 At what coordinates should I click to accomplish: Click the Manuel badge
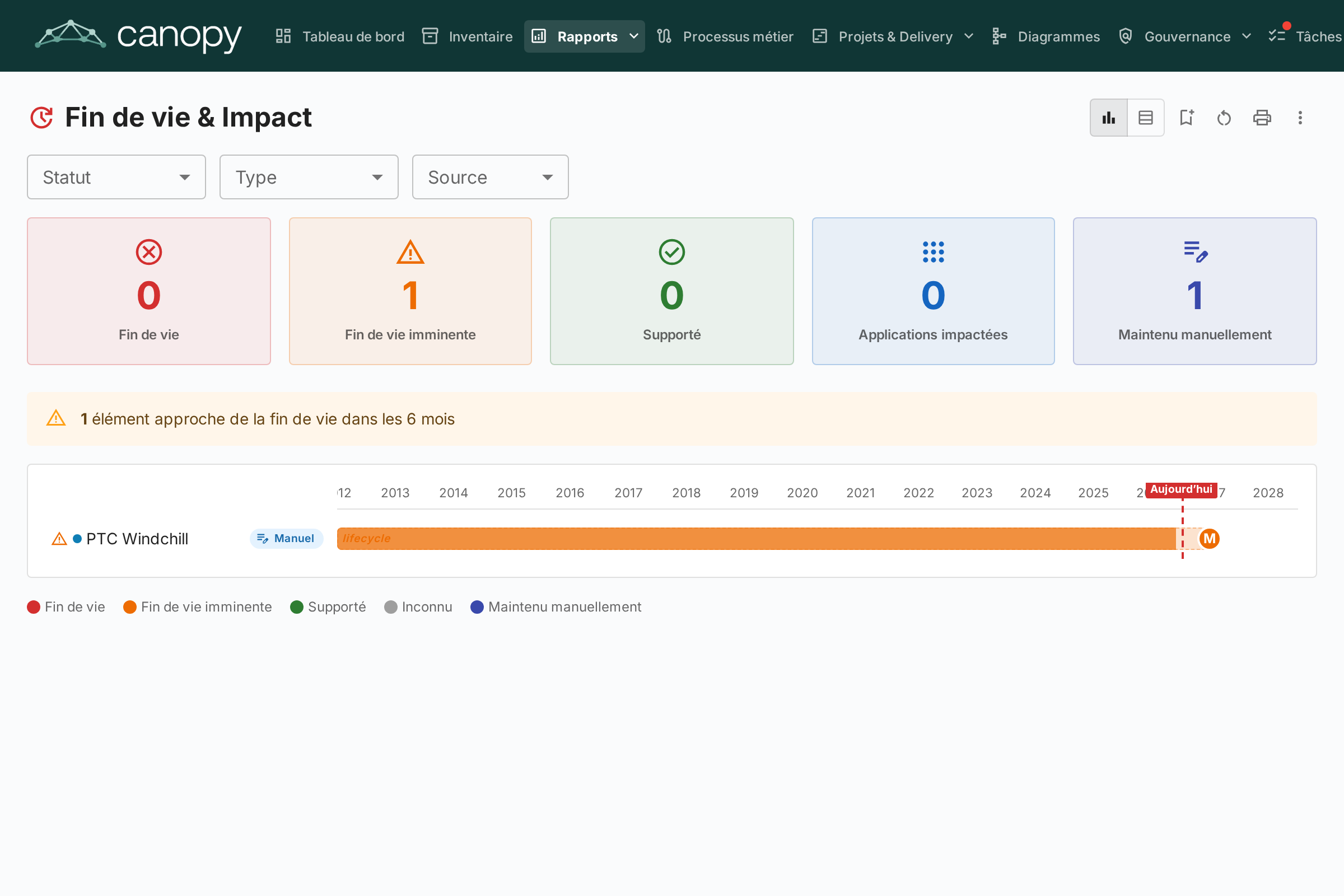point(286,539)
